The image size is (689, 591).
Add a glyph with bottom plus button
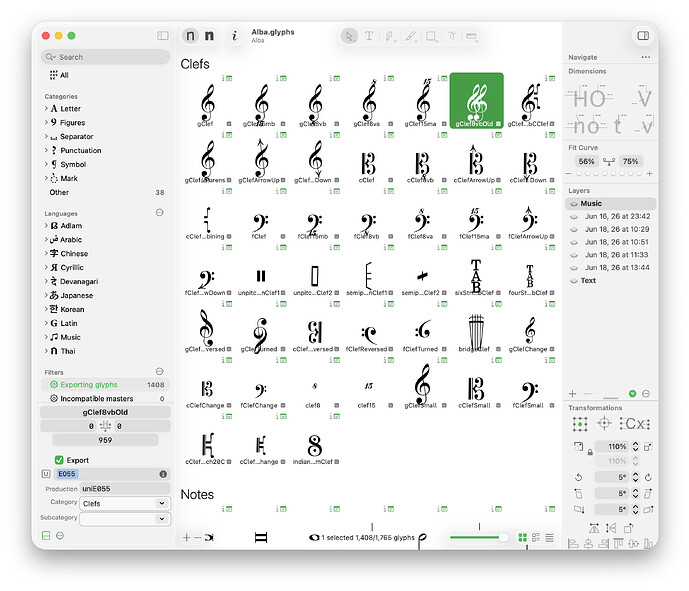click(186, 537)
